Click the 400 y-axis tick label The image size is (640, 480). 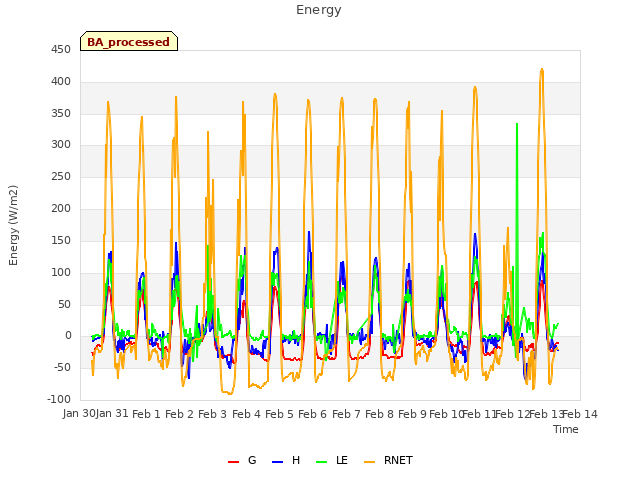tap(61, 82)
